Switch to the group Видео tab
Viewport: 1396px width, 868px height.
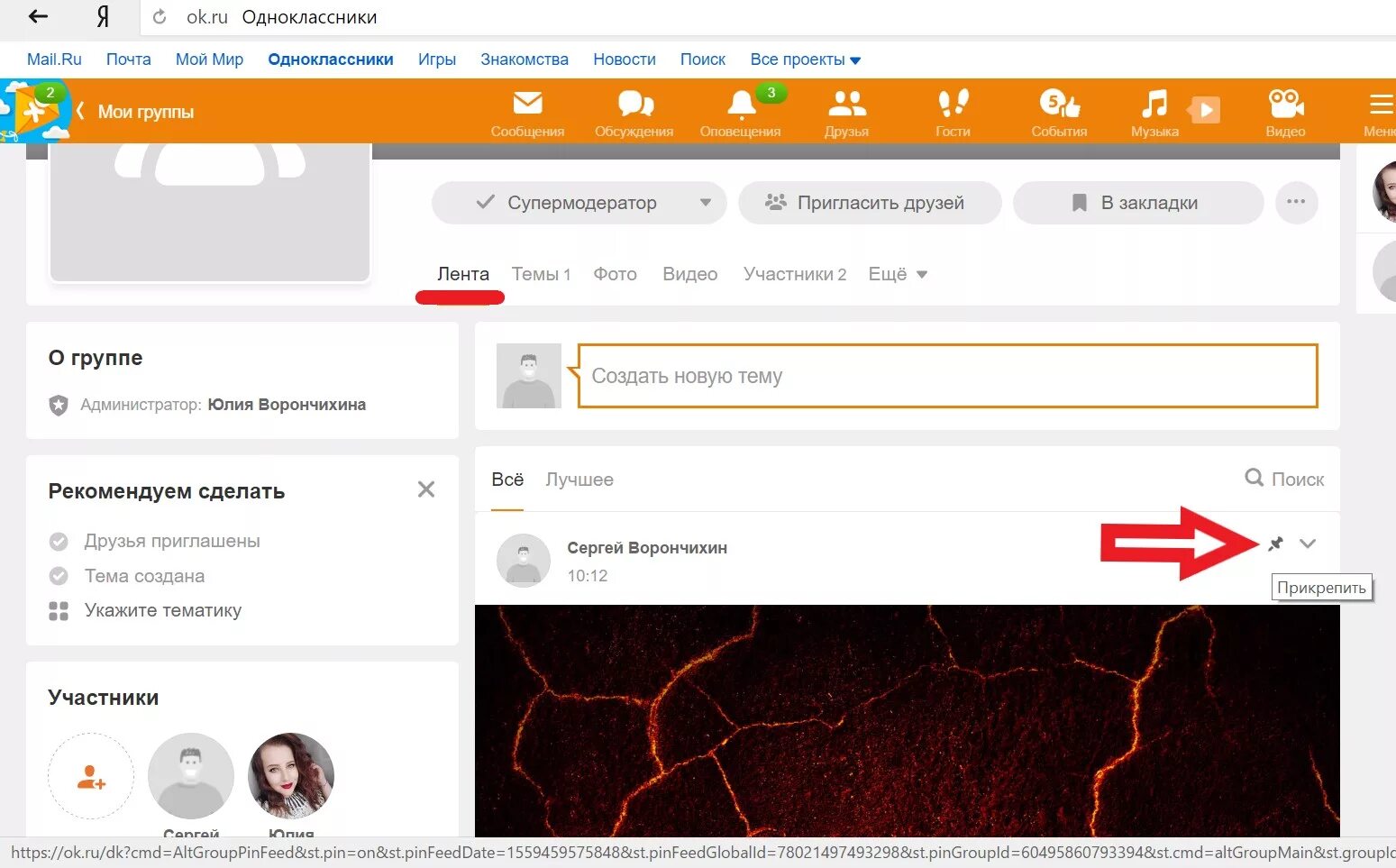point(690,274)
